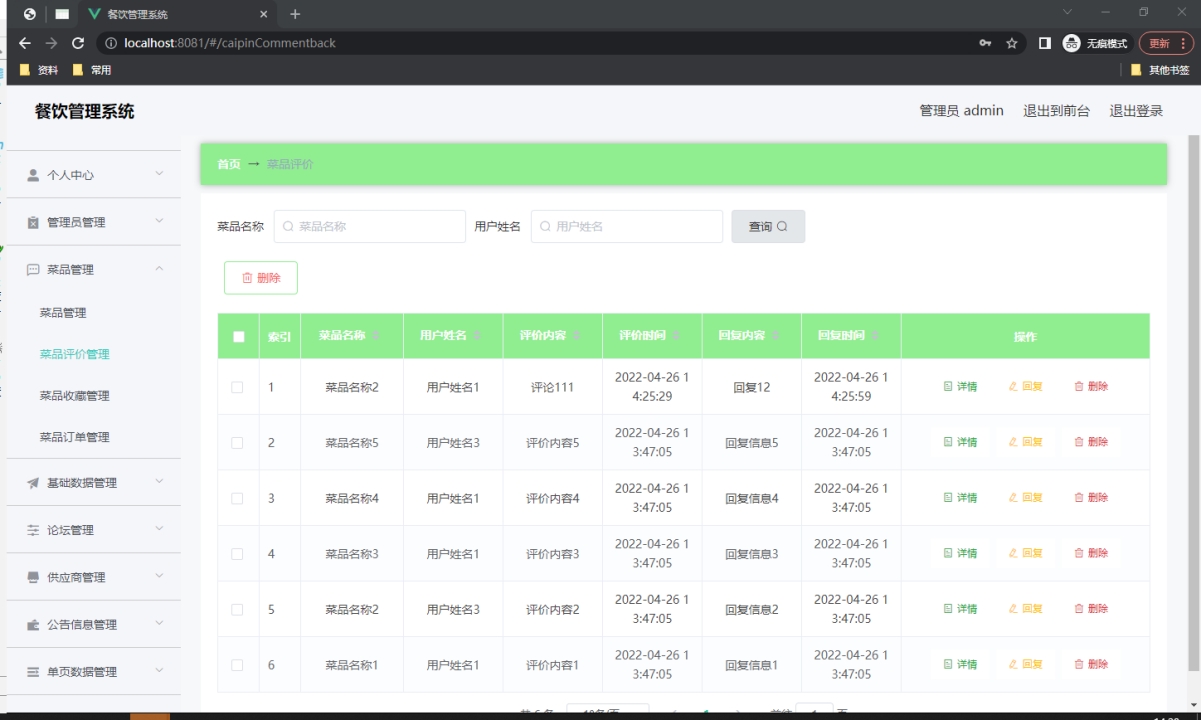Switch to the 餐饮管理系统 browser tab
This screenshot has height=720, width=1201.
[177, 15]
